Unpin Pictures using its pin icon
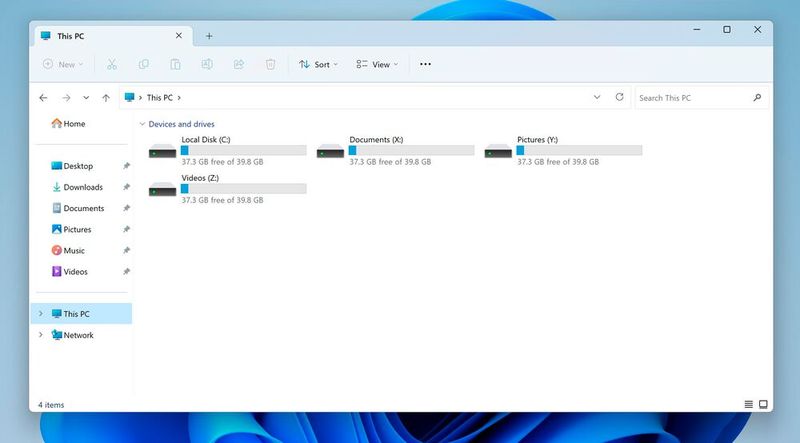Viewport: 800px width, 443px height. point(127,230)
